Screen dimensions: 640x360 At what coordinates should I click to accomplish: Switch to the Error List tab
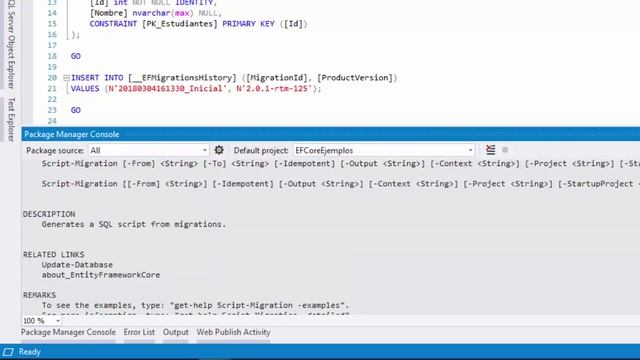(139, 332)
